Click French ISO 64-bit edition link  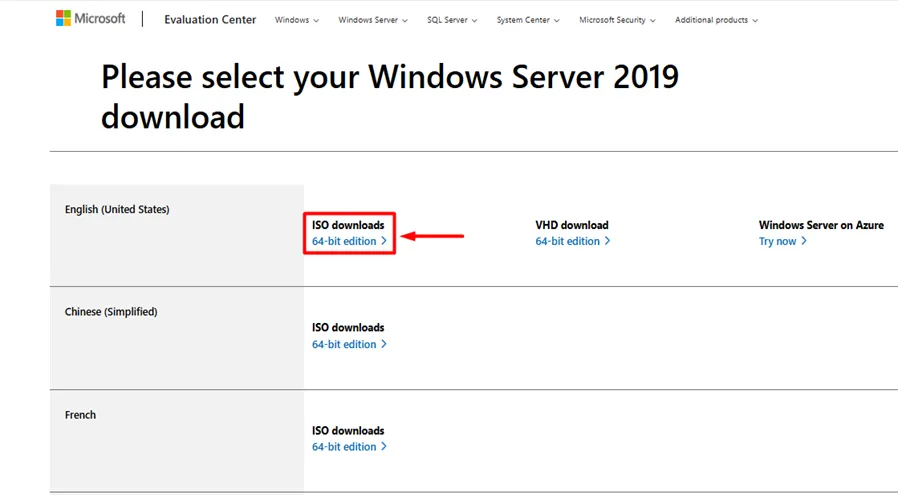pos(344,447)
